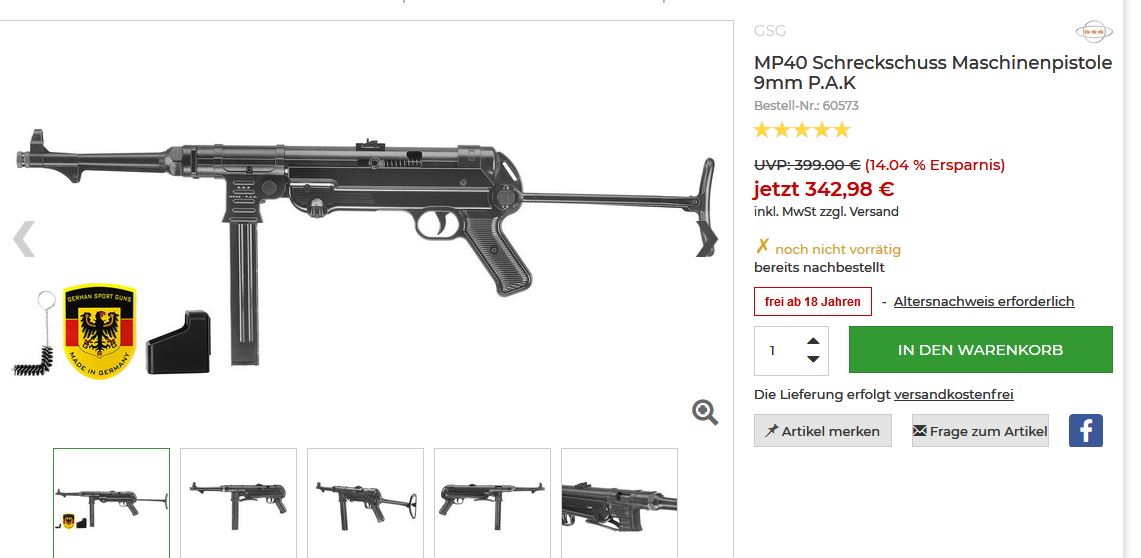Decrease quantity with down arrow
The image size is (1141, 558).
tap(812, 359)
